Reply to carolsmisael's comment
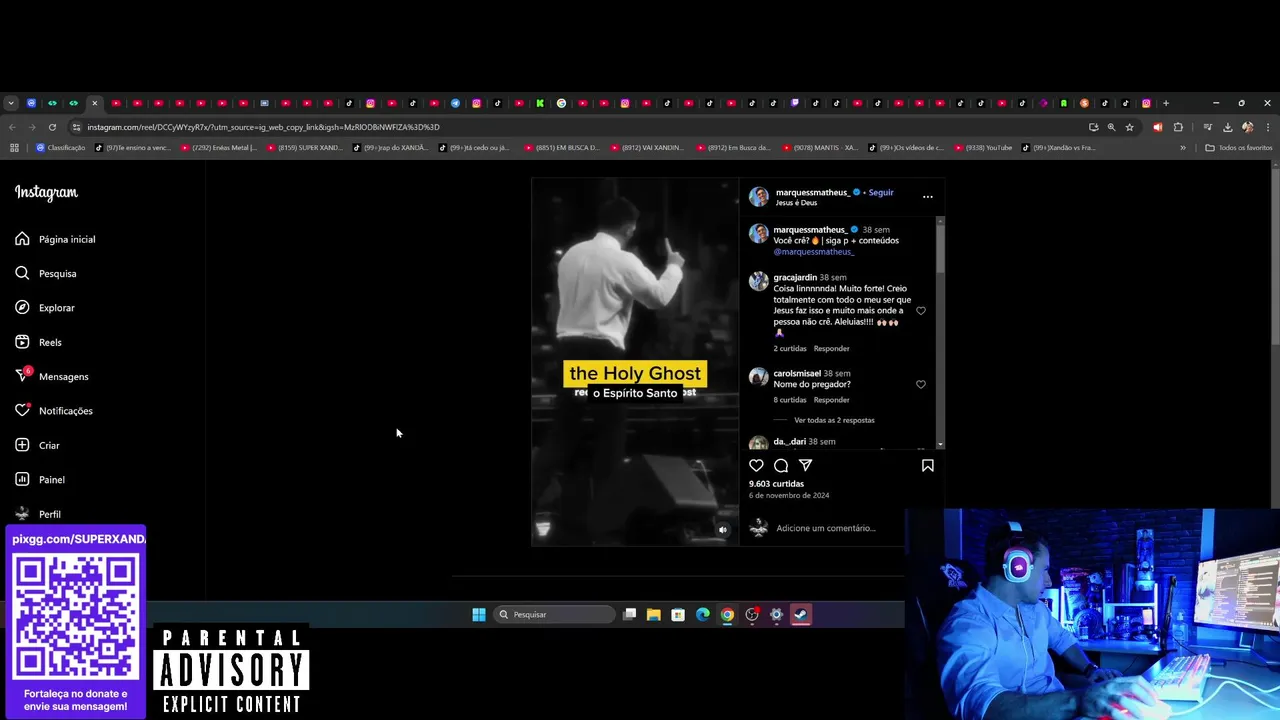 831,400
